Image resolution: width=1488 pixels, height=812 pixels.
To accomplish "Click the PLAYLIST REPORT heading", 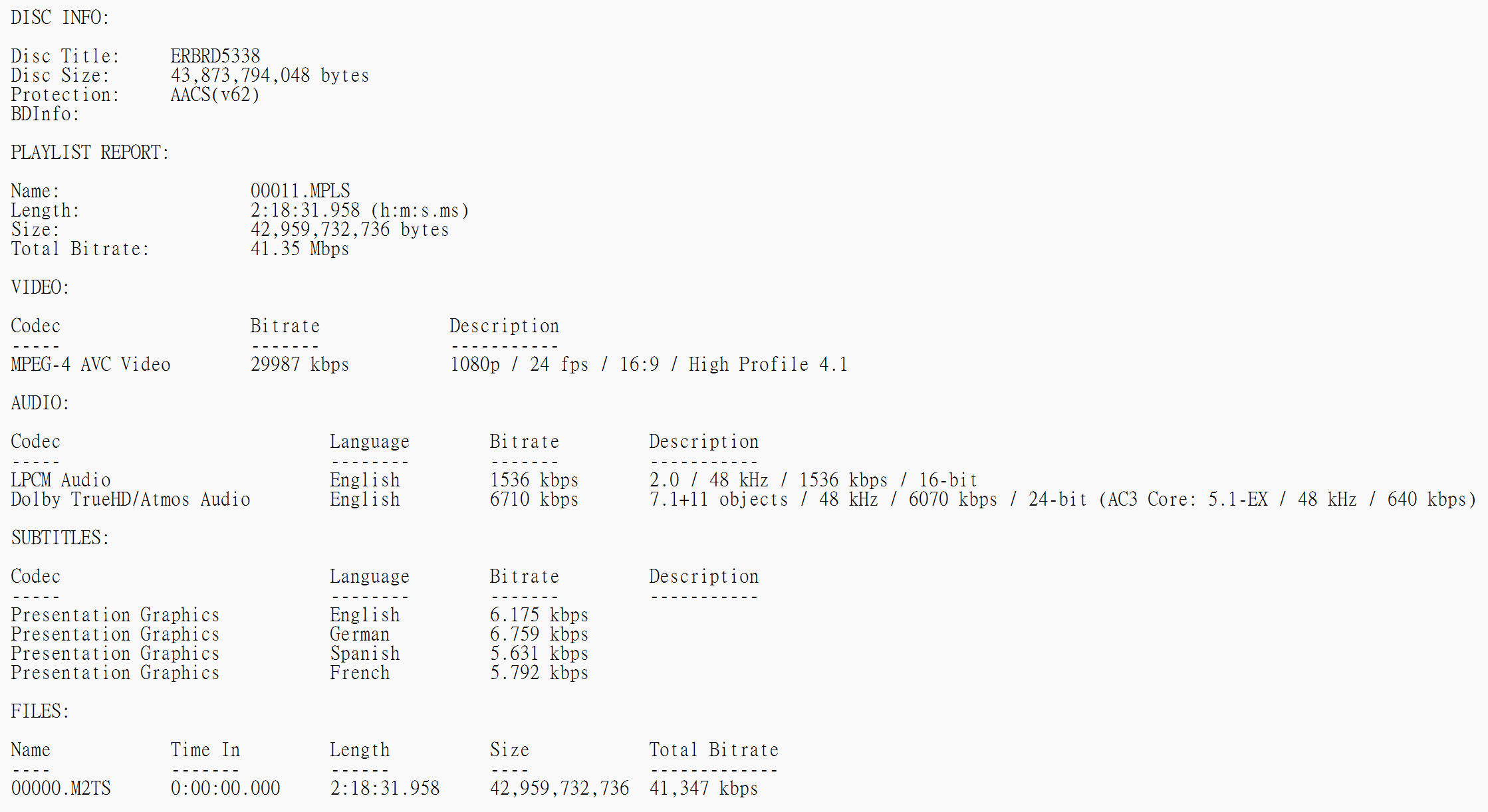I will [x=90, y=152].
